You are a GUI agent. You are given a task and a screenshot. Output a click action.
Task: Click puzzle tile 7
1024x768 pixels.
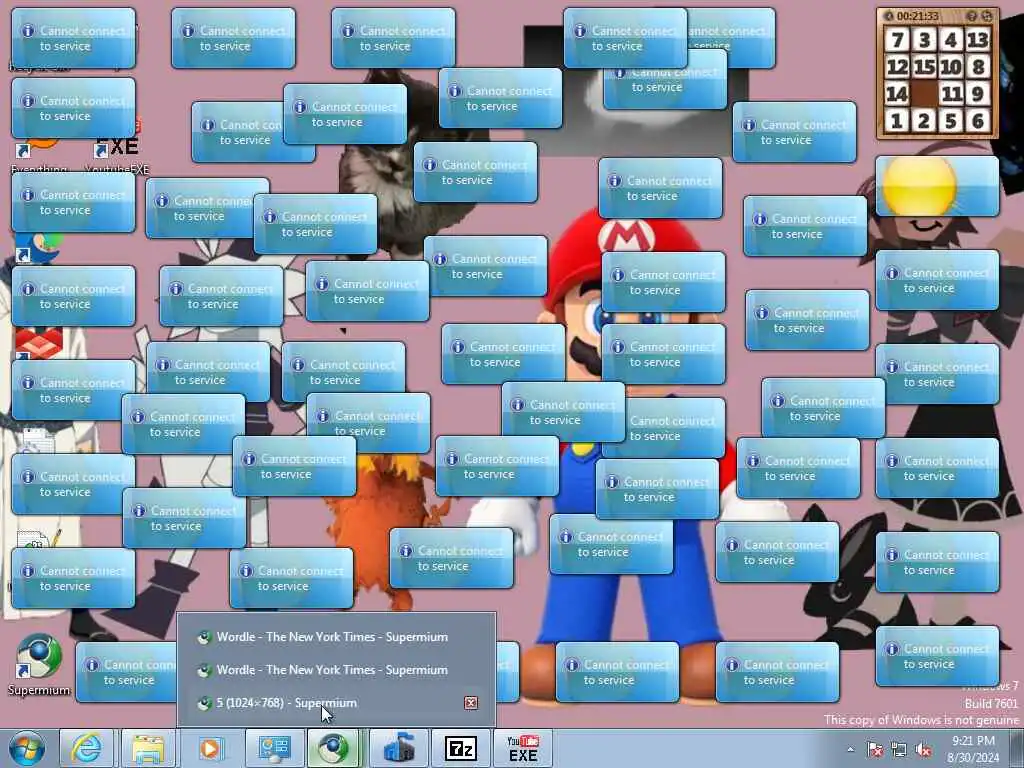coord(897,40)
